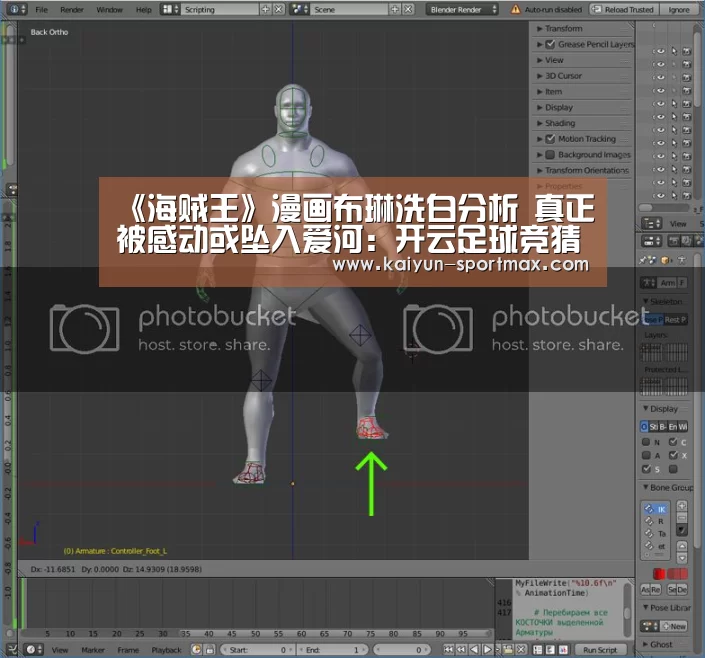Open the Render menu
This screenshot has width=705, height=658.
72,9
